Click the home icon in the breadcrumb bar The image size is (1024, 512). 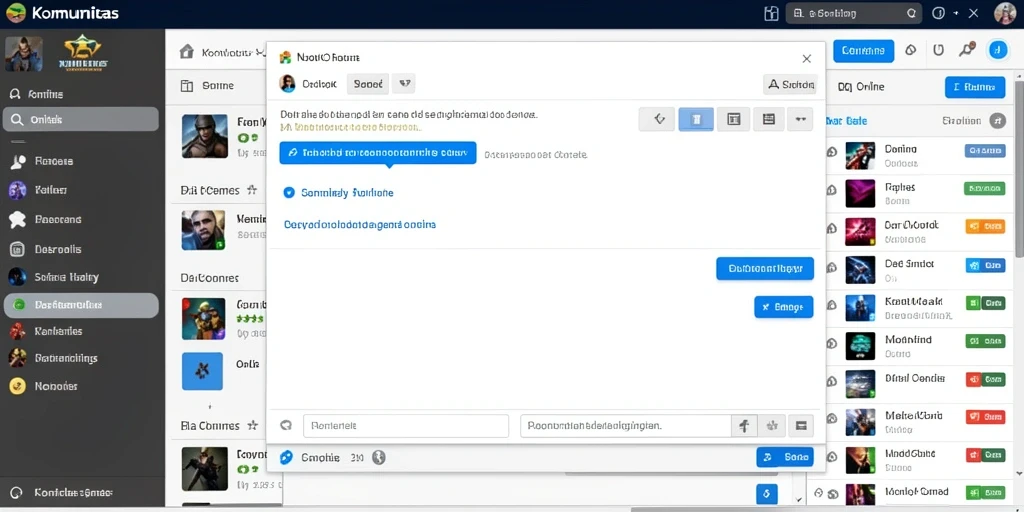187,52
